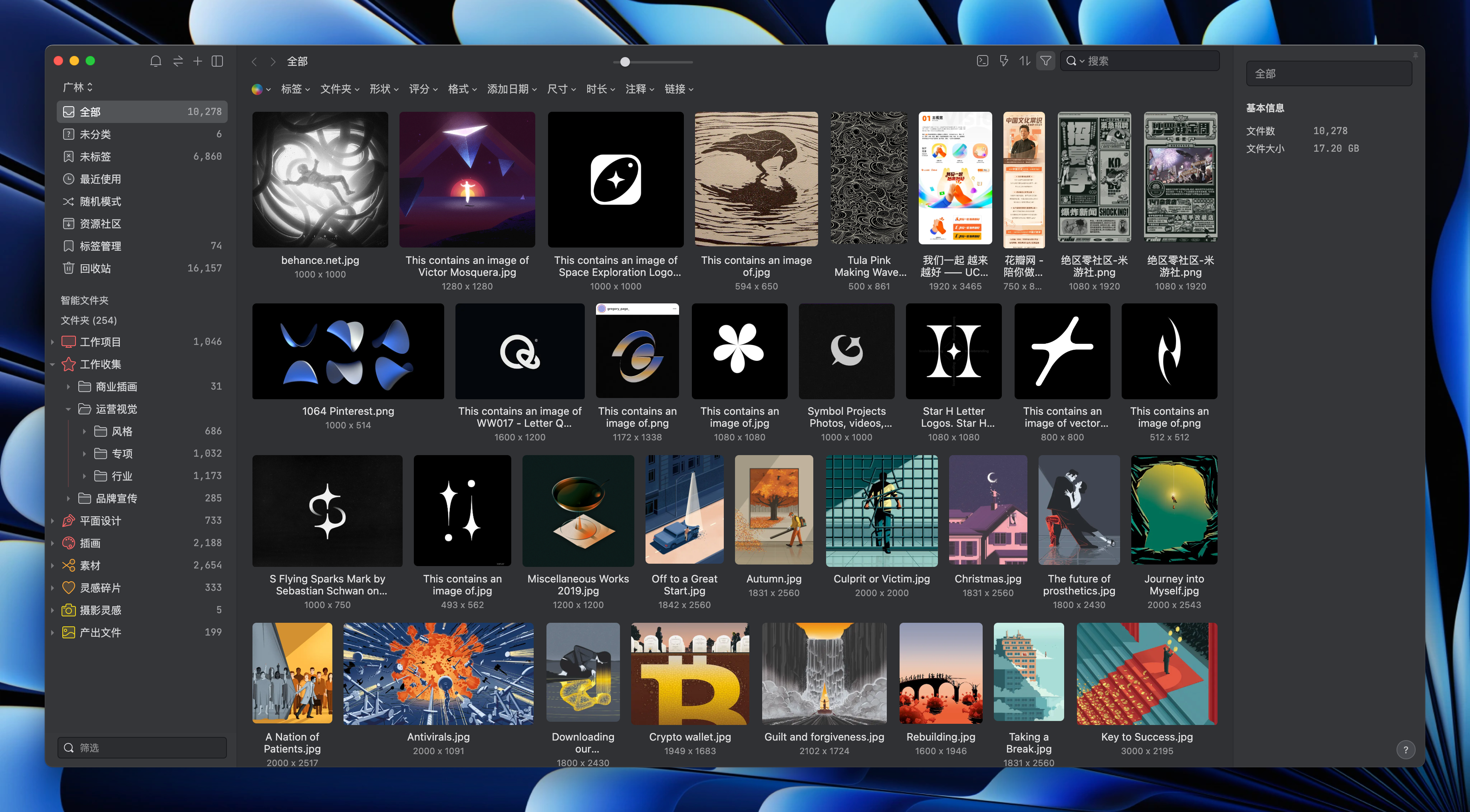Viewport: 1470px width, 812px height.
Task: Click the 筛选 folder filter field
Action: coord(143,748)
